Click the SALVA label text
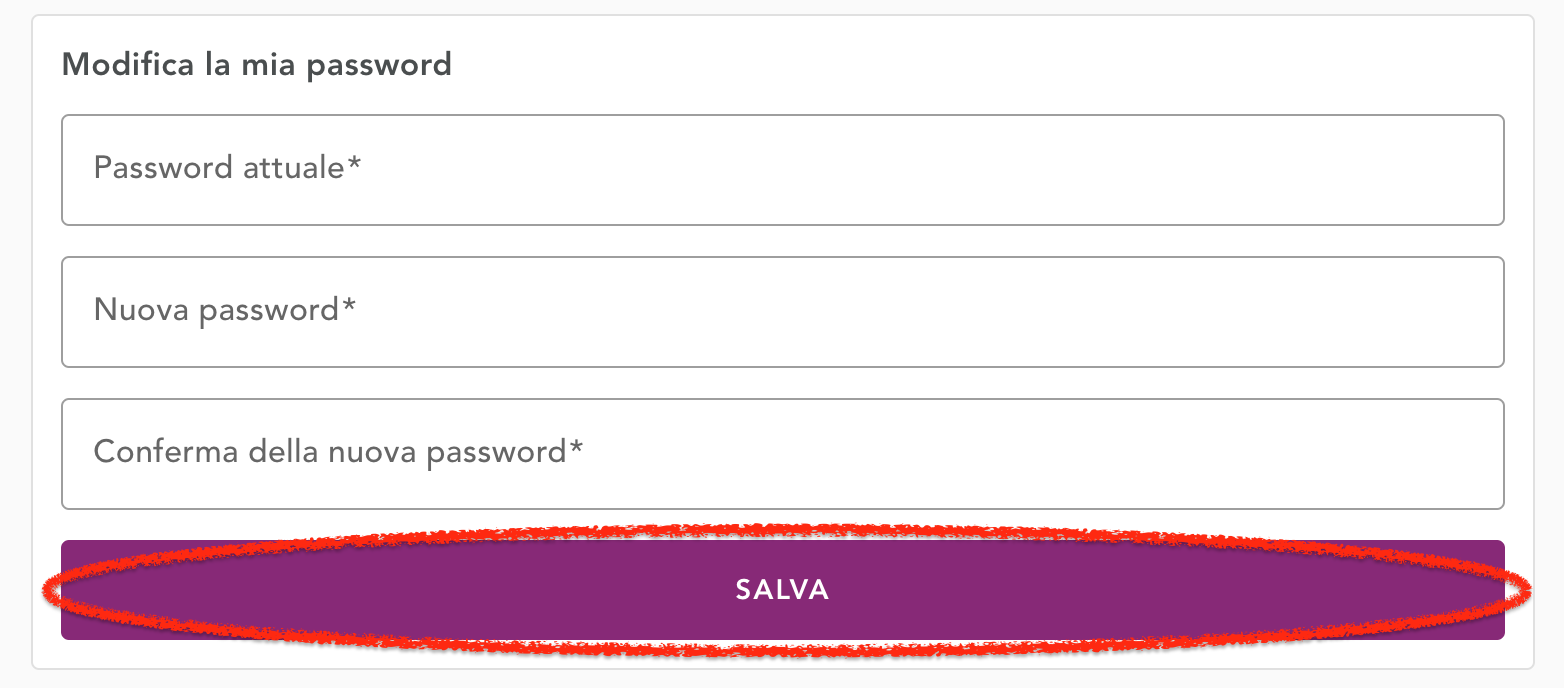 click(782, 590)
